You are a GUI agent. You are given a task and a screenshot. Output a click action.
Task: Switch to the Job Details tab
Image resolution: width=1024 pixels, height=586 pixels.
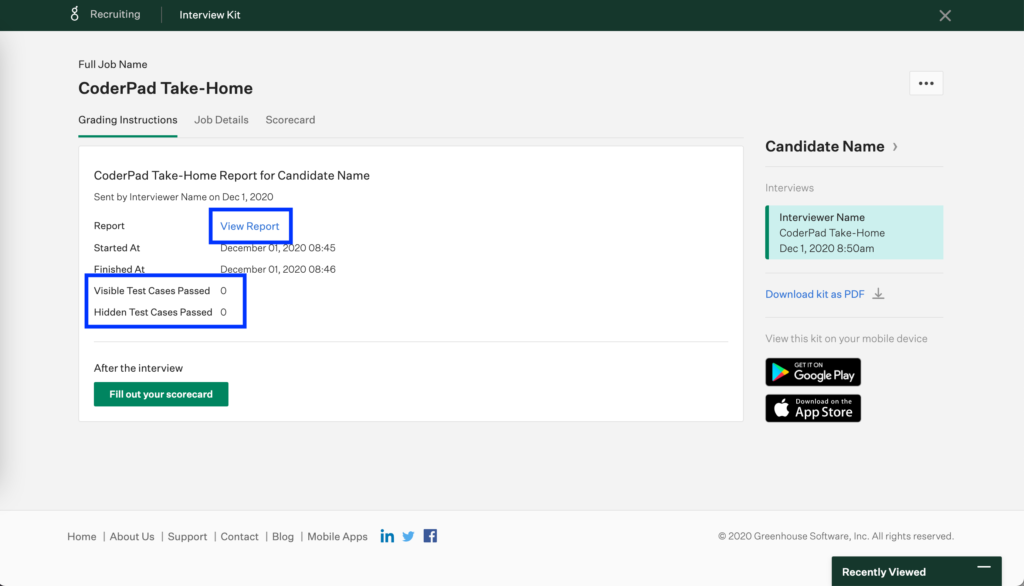coord(221,119)
